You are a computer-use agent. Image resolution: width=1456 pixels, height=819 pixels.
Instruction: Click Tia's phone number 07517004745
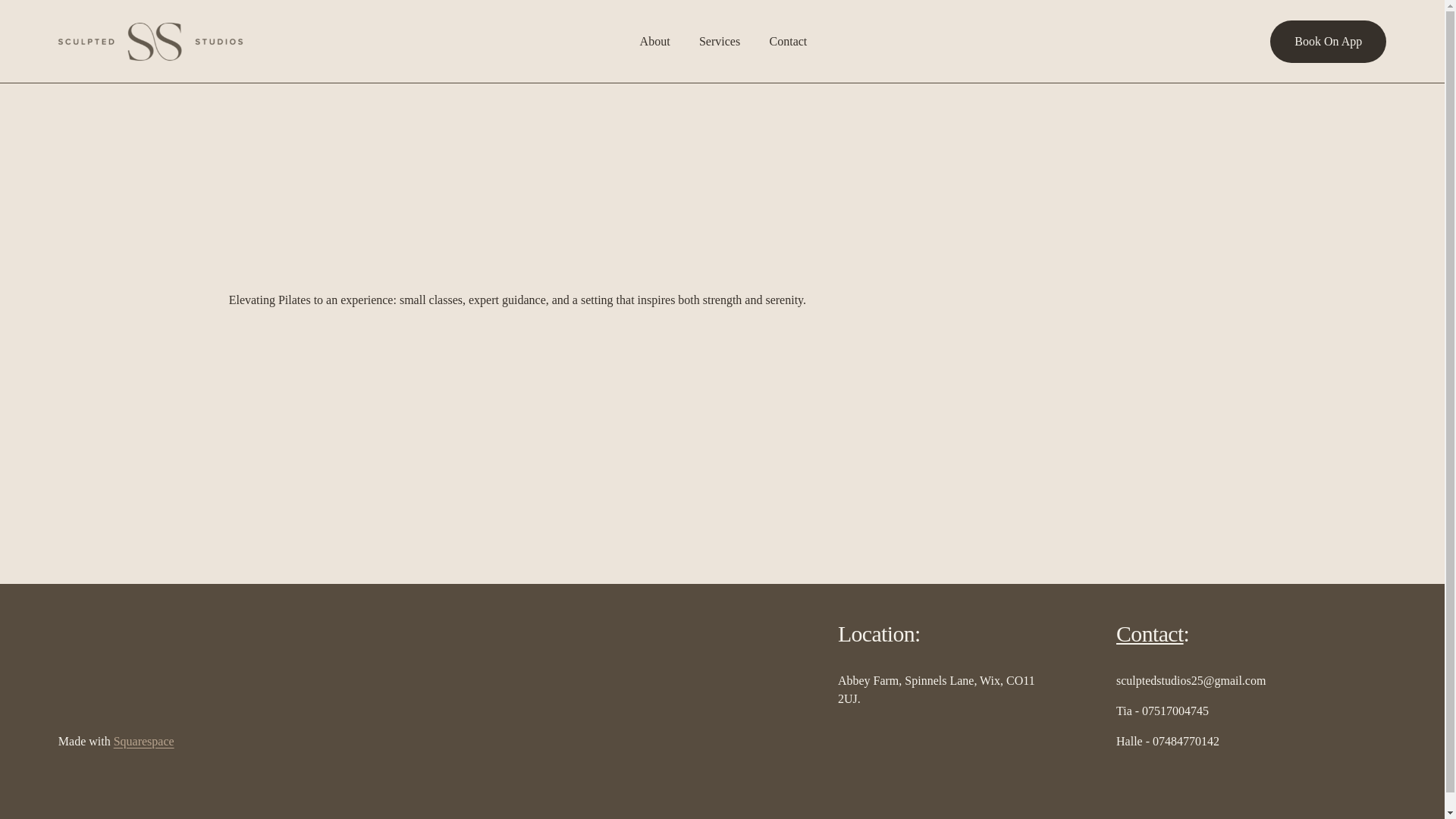click(1175, 711)
